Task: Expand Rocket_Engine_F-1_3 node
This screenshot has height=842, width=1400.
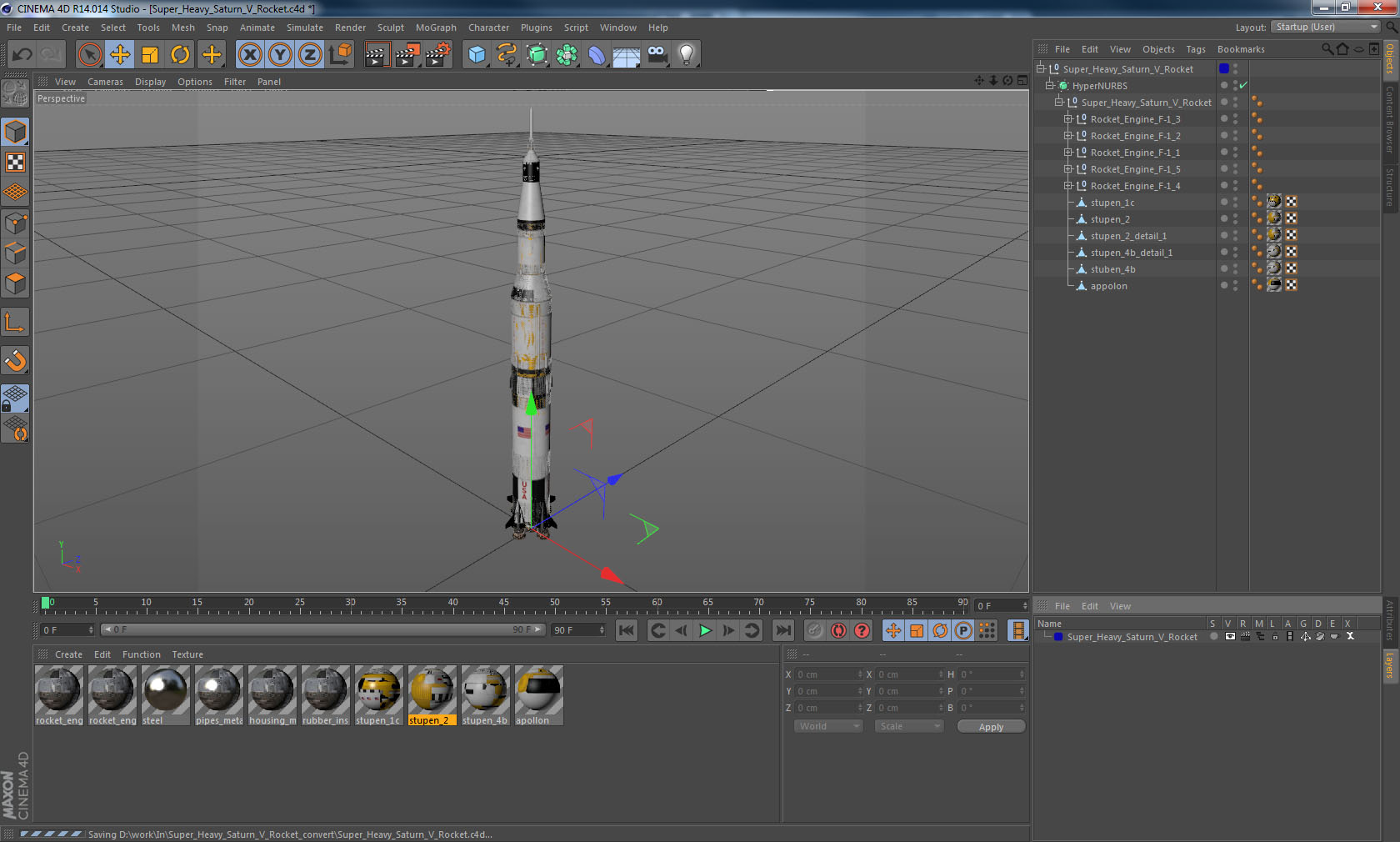Action: click(x=1067, y=119)
